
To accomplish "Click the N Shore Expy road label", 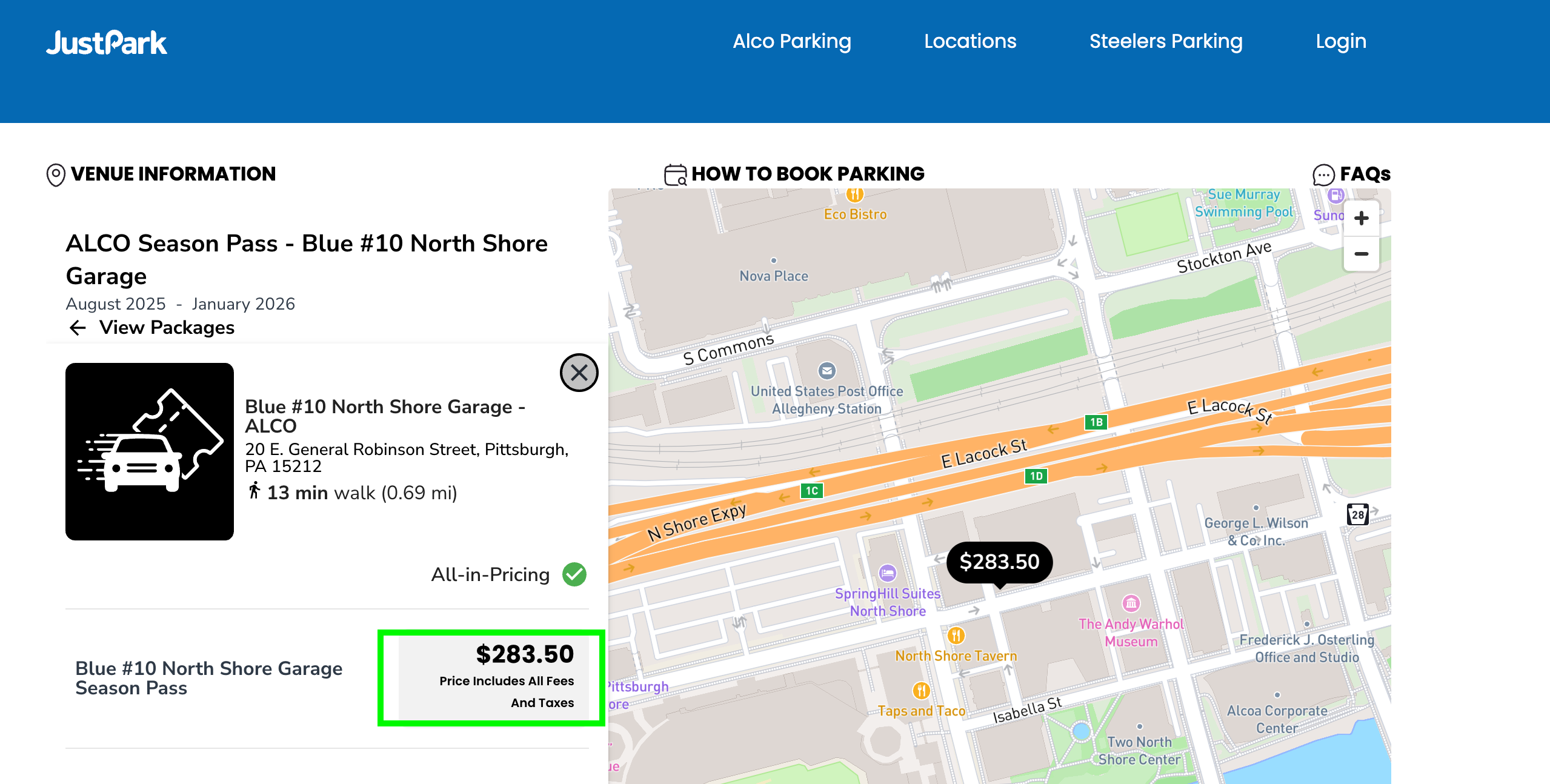I will [697, 522].
